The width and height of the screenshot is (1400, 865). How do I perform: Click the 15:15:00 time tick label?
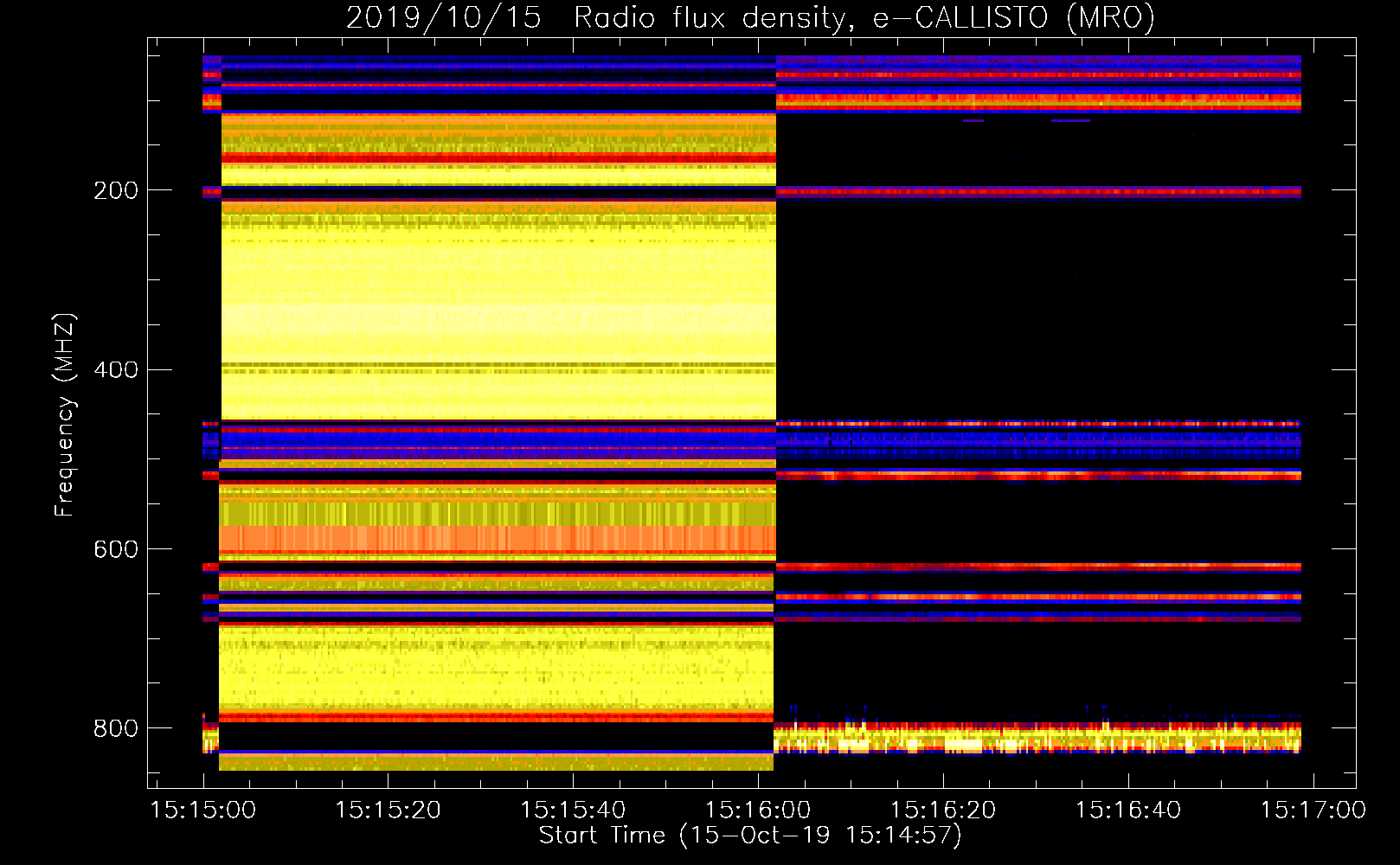202,810
